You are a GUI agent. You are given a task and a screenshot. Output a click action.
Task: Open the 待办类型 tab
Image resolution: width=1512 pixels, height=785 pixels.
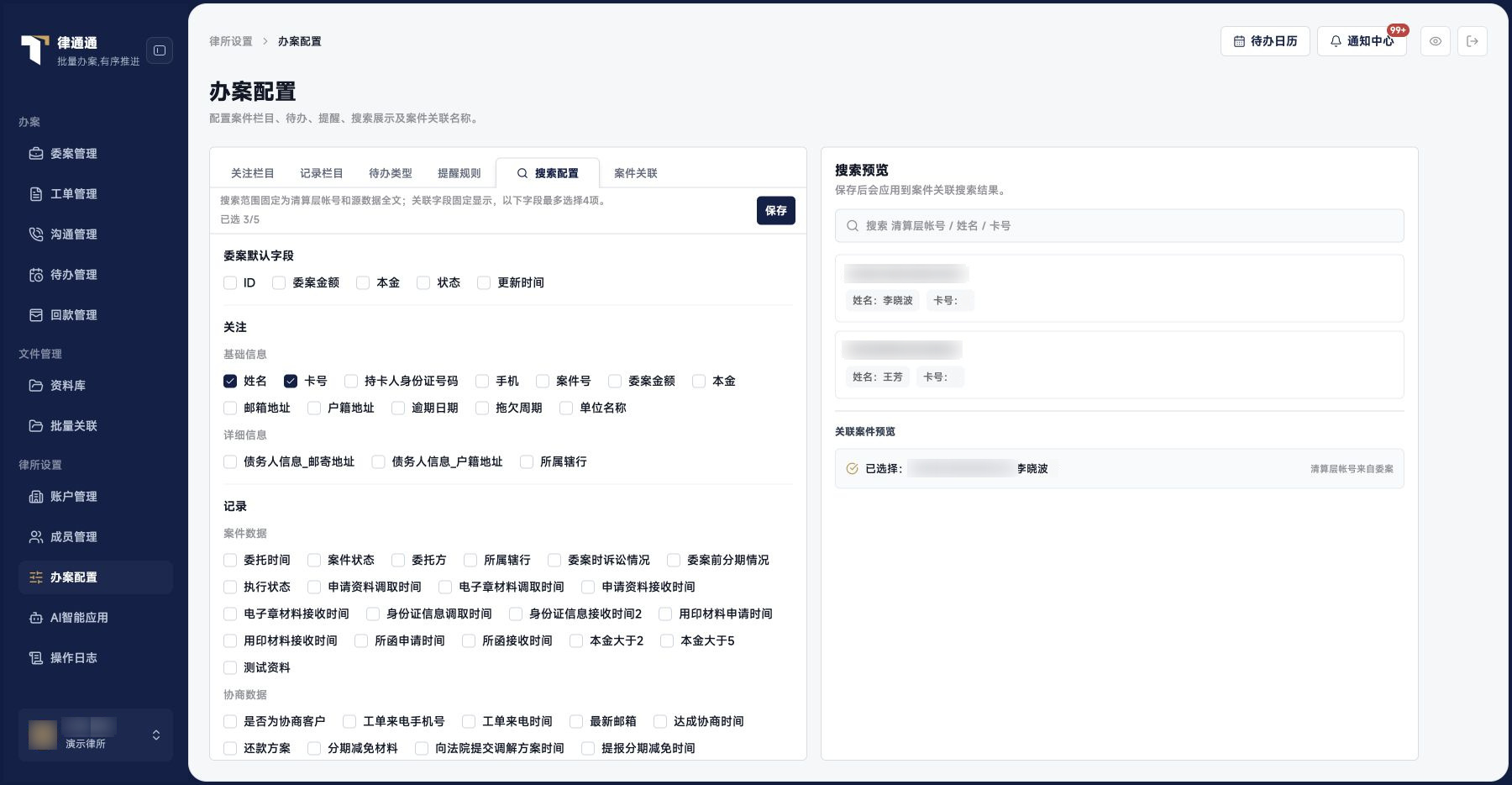point(391,173)
